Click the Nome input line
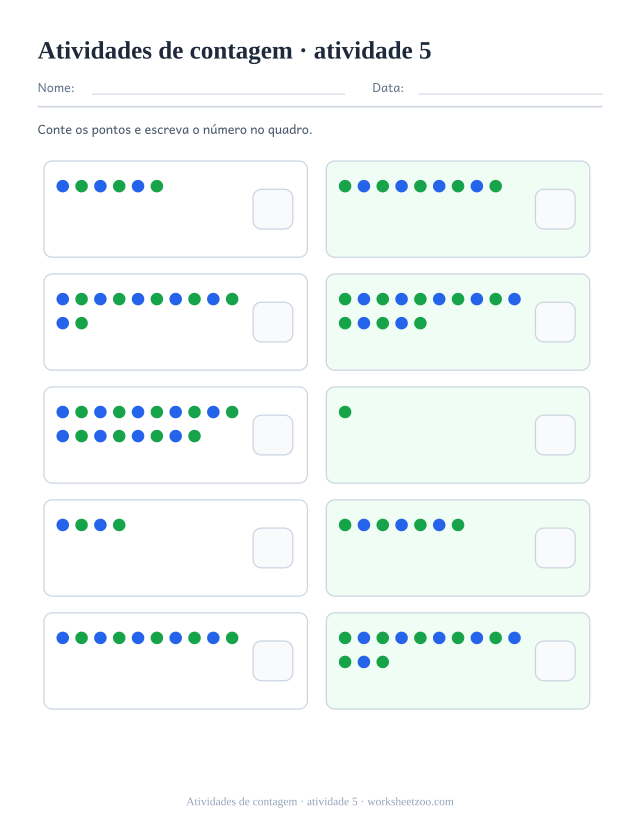The height and width of the screenshot is (829, 640). tap(218, 94)
